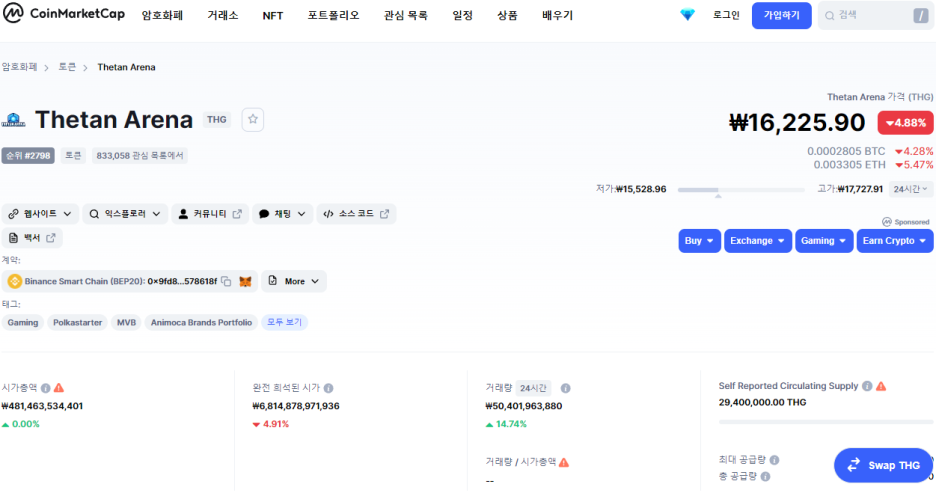This screenshot has height=493, width=936.
Task: Click the THG ticker badge
Action: click(217, 120)
